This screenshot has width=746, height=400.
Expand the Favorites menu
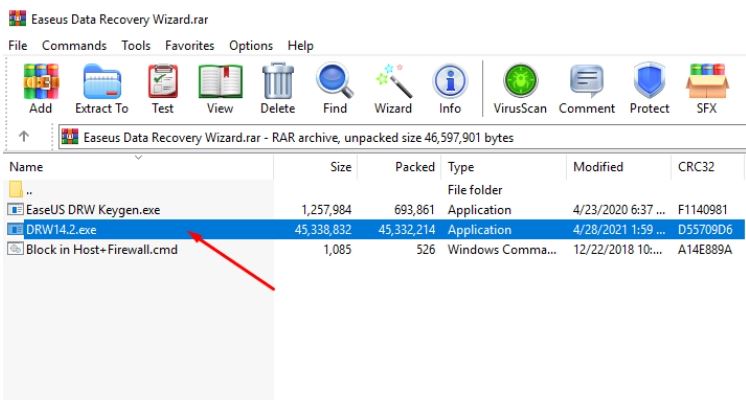point(190,46)
